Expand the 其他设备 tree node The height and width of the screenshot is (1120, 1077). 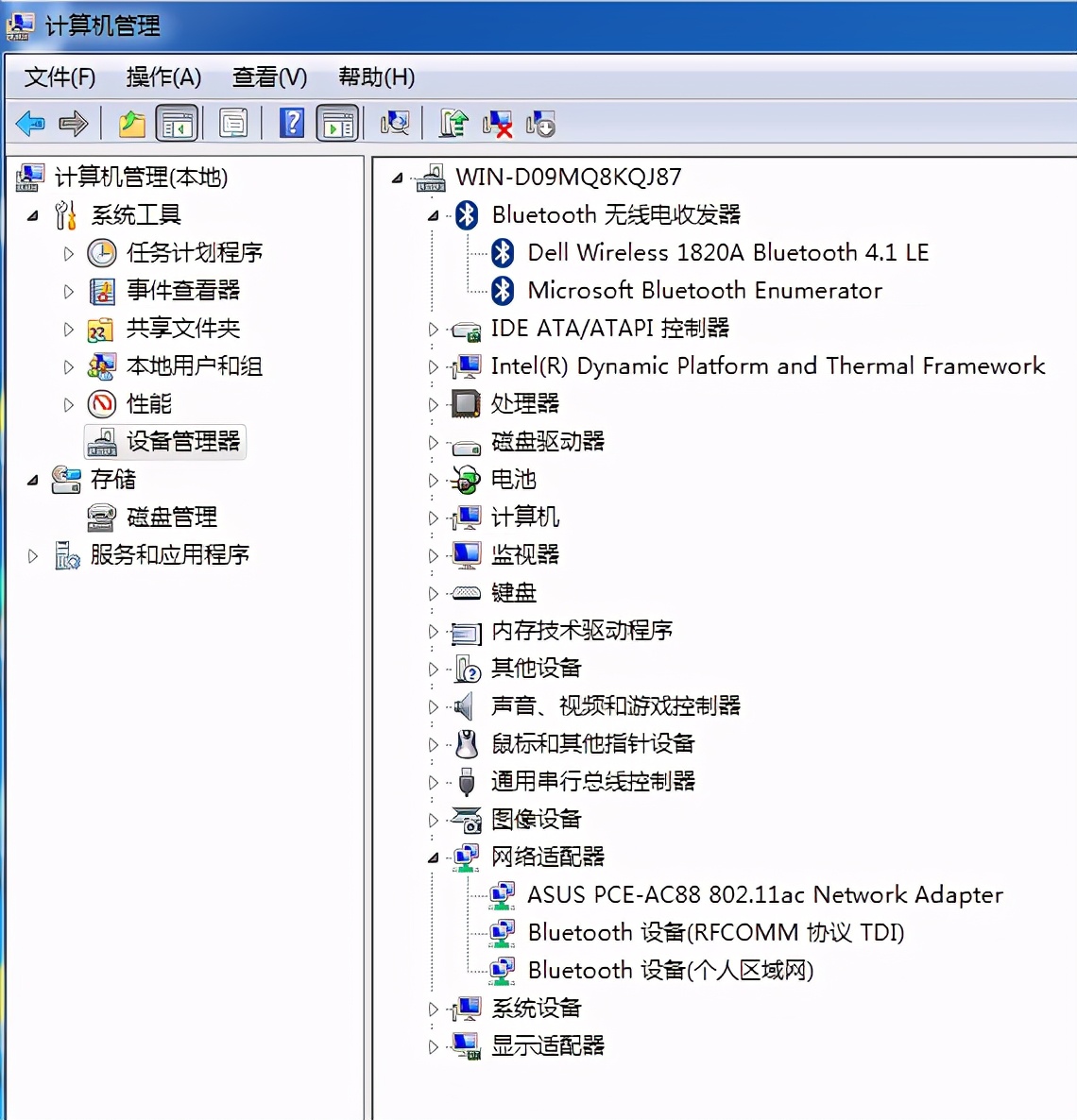point(432,669)
